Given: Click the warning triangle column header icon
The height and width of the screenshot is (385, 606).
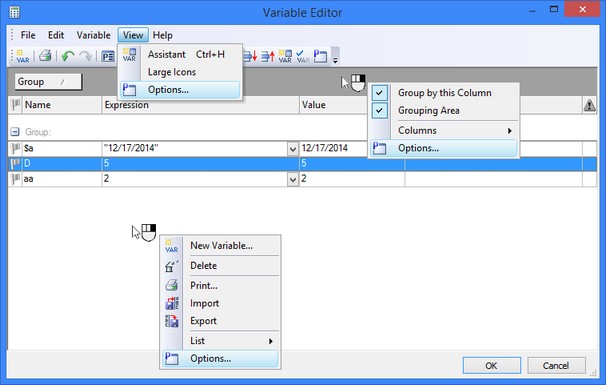Looking at the screenshot, I should 589,105.
